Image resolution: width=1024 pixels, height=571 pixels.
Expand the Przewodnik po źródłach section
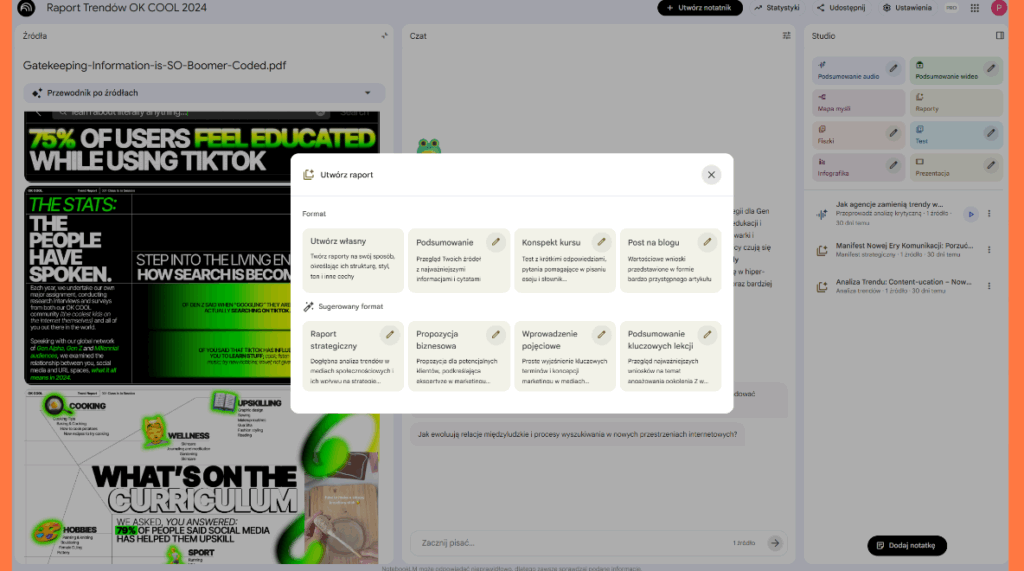(x=367, y=93)
